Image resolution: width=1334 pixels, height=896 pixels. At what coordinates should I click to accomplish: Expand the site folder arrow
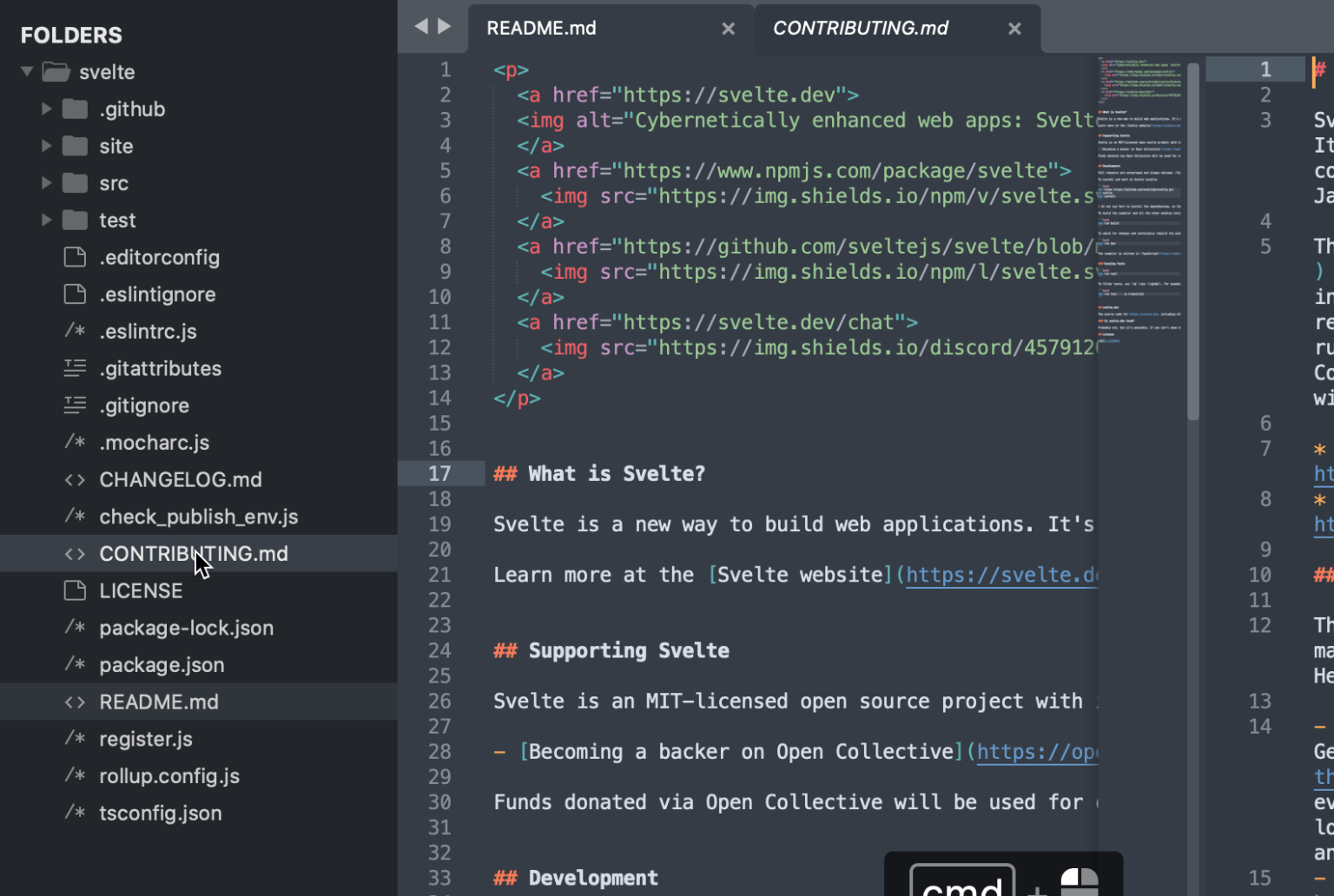[x=47, y=146]
